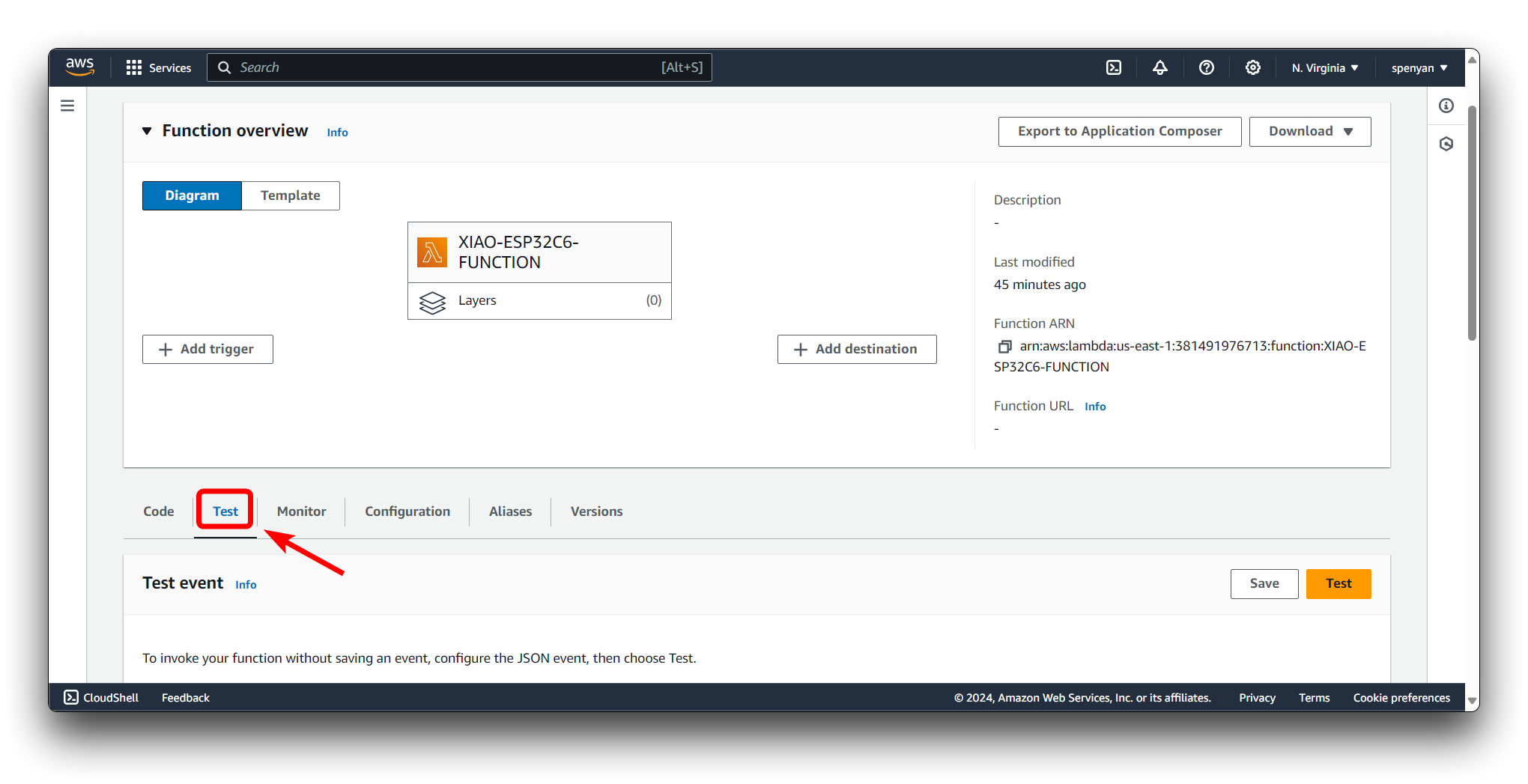Image resolution: width=1528 pixels, height=784 pixels.
Task: Open the Services grid menu
Action: click(158, 67)
